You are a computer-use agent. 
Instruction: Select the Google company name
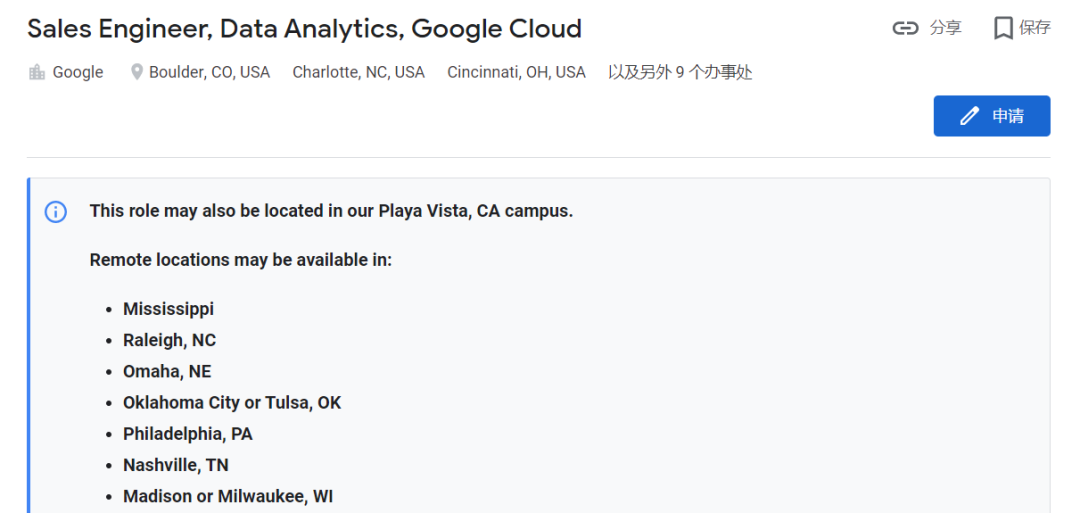(x=78, y=72)
